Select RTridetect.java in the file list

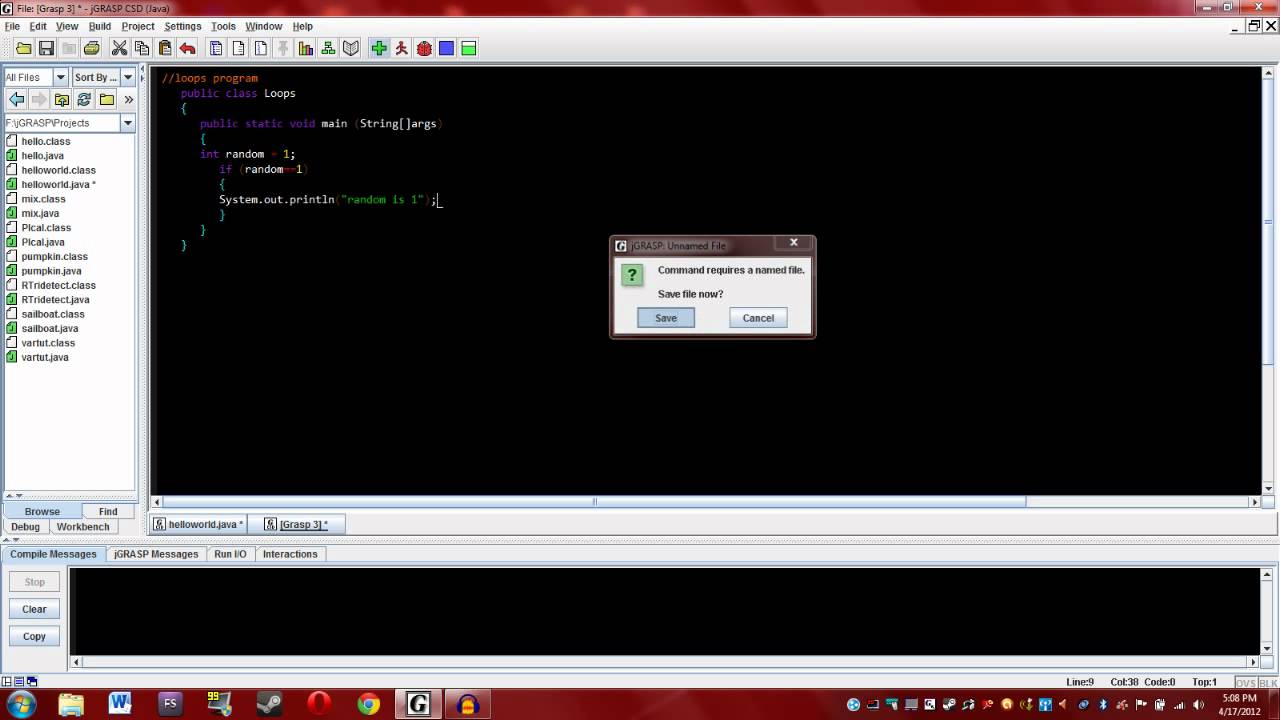click(56, 300)
